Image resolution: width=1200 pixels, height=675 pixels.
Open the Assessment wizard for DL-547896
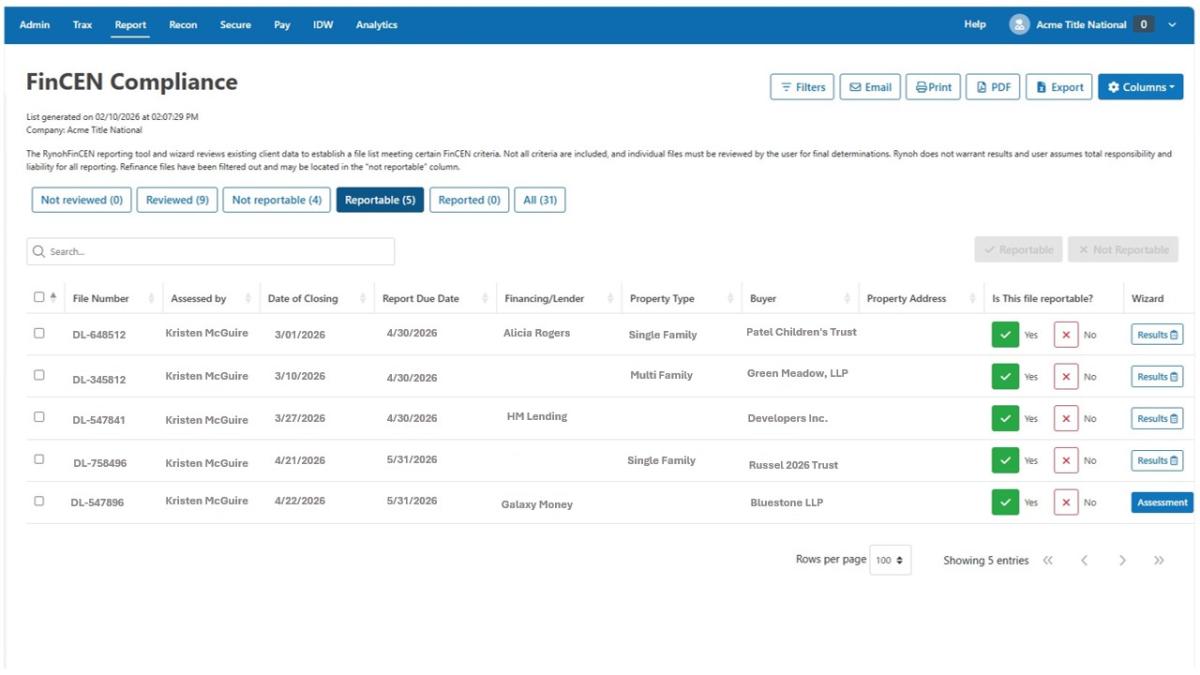point(1161,503)
